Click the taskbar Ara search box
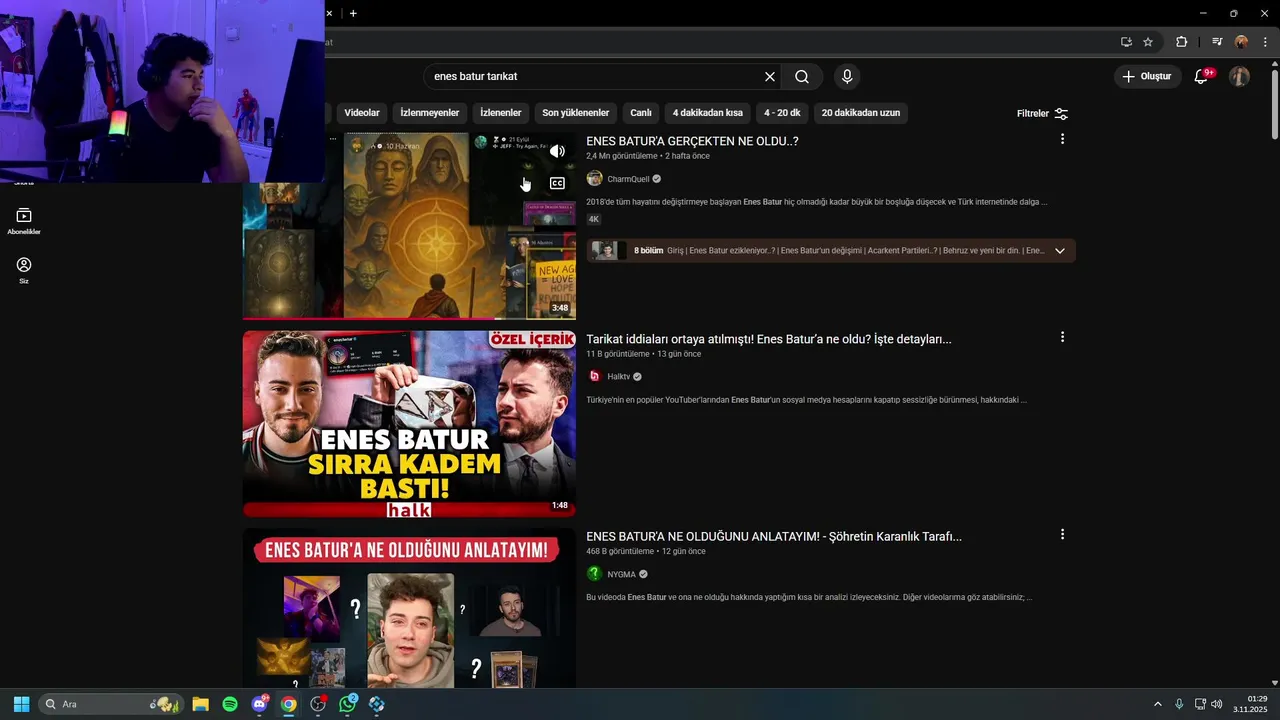 pyautogui.click(x=111, y=704)
